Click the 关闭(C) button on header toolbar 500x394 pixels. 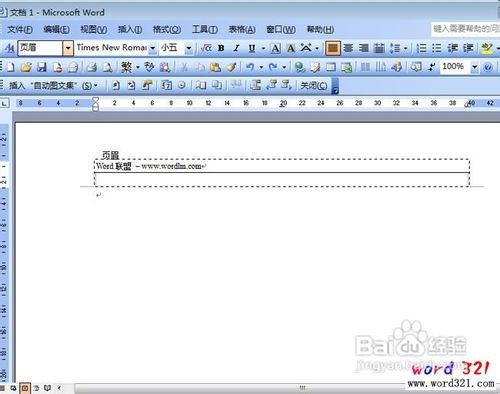click(314, 86)
